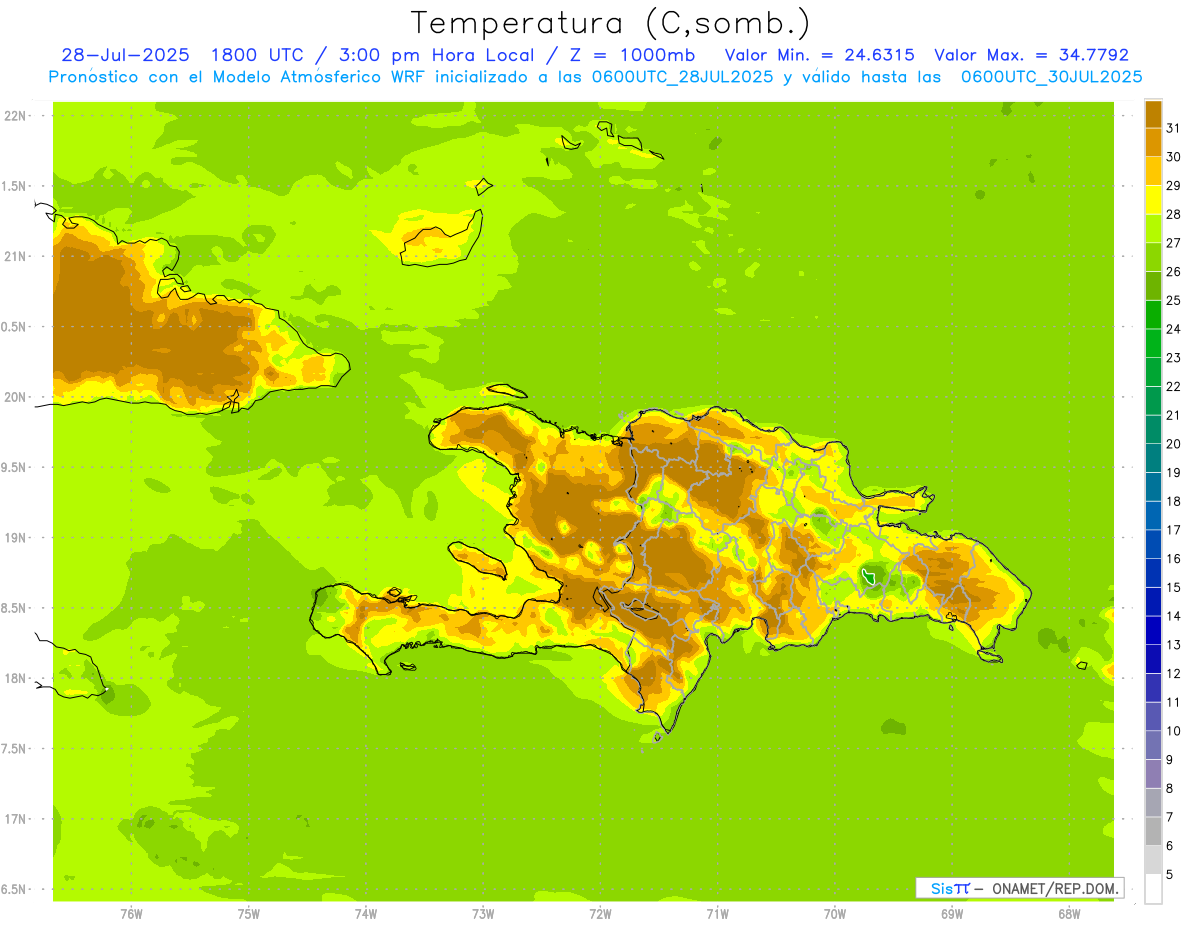Screen dimensions: 1200x927
Task: Click the '28' color scale label
Action: [1173, 214]
